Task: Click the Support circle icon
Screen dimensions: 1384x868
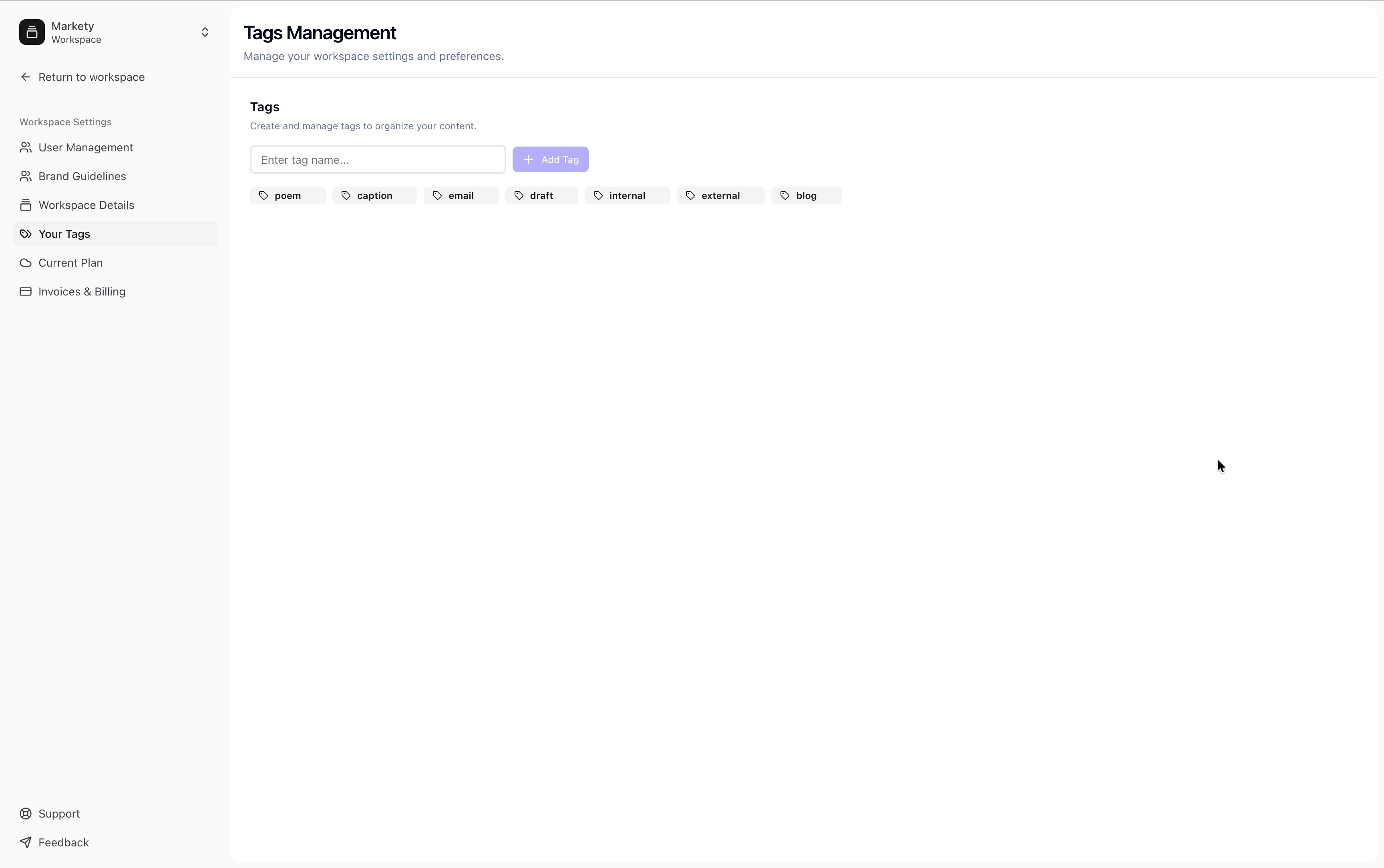Action: tap(25, 813)
